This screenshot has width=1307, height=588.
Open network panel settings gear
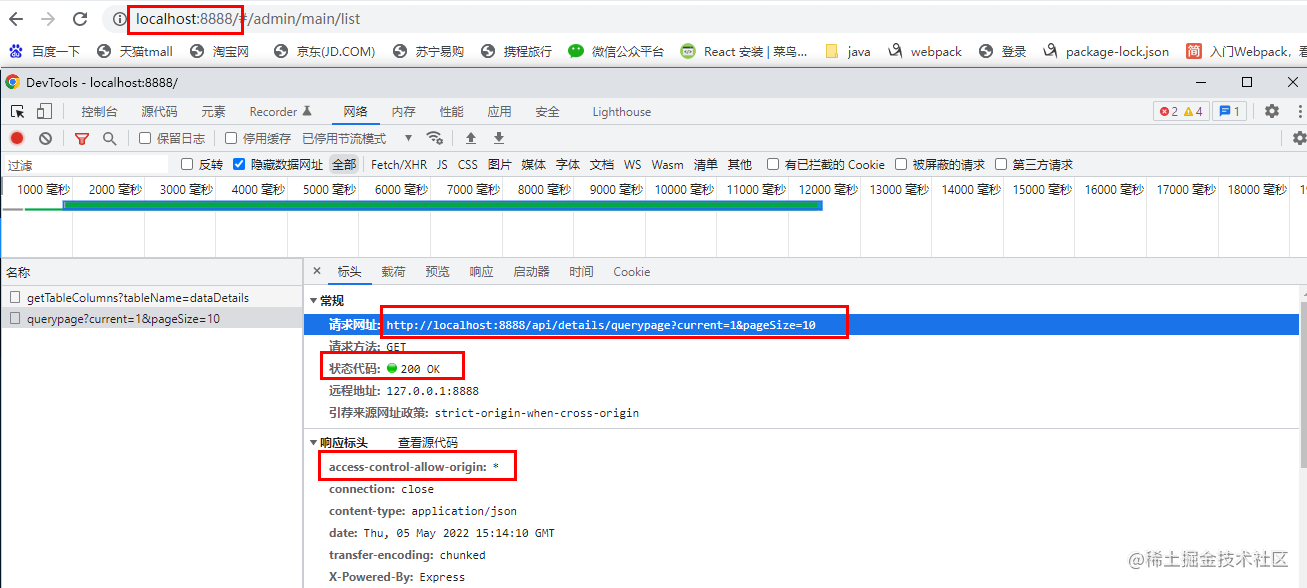click(x=1299, y=138)
